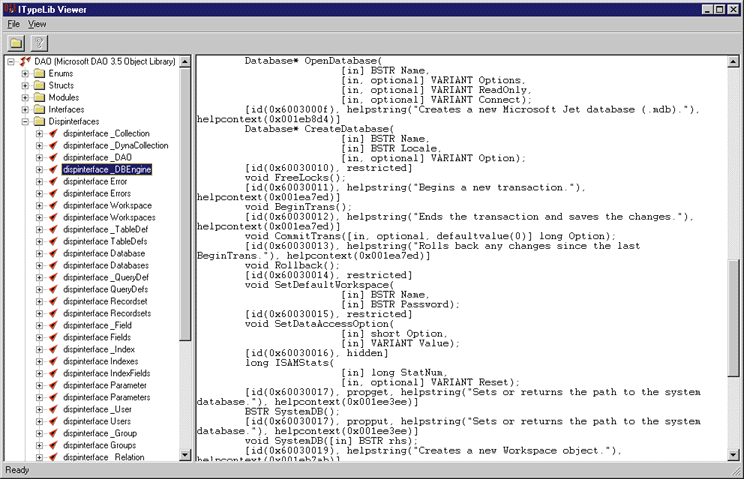Collapse the DAO root library node
The height and width of the screenshot is (479, 744).
pos(11,62)
